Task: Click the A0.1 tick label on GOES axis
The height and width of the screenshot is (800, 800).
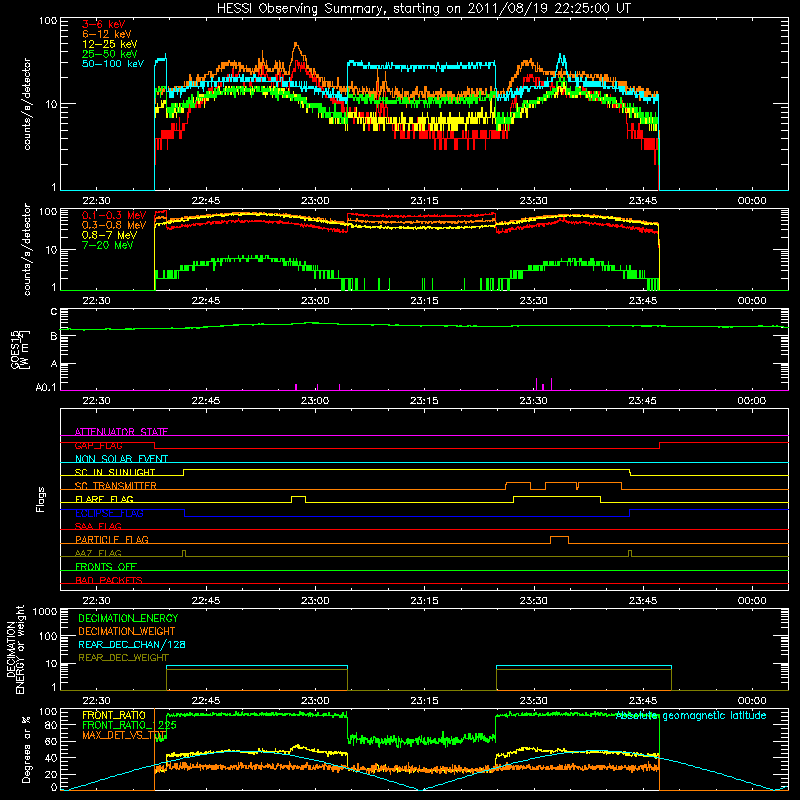Action: tap(46, 387)
